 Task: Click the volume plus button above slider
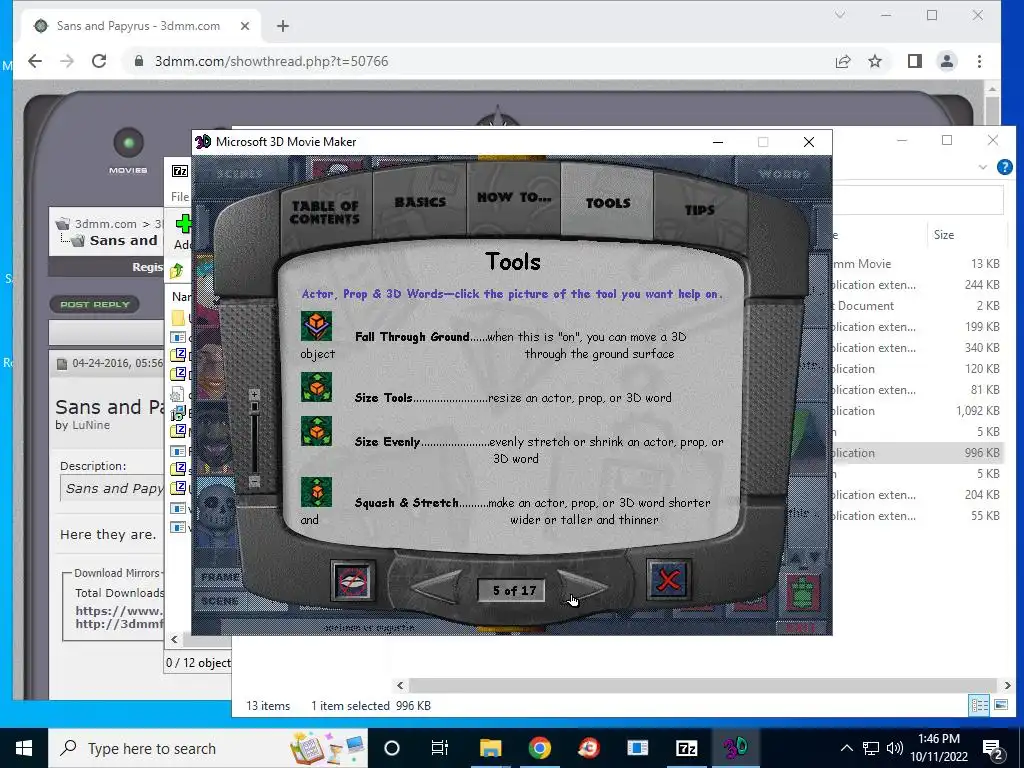pos(255,394)
